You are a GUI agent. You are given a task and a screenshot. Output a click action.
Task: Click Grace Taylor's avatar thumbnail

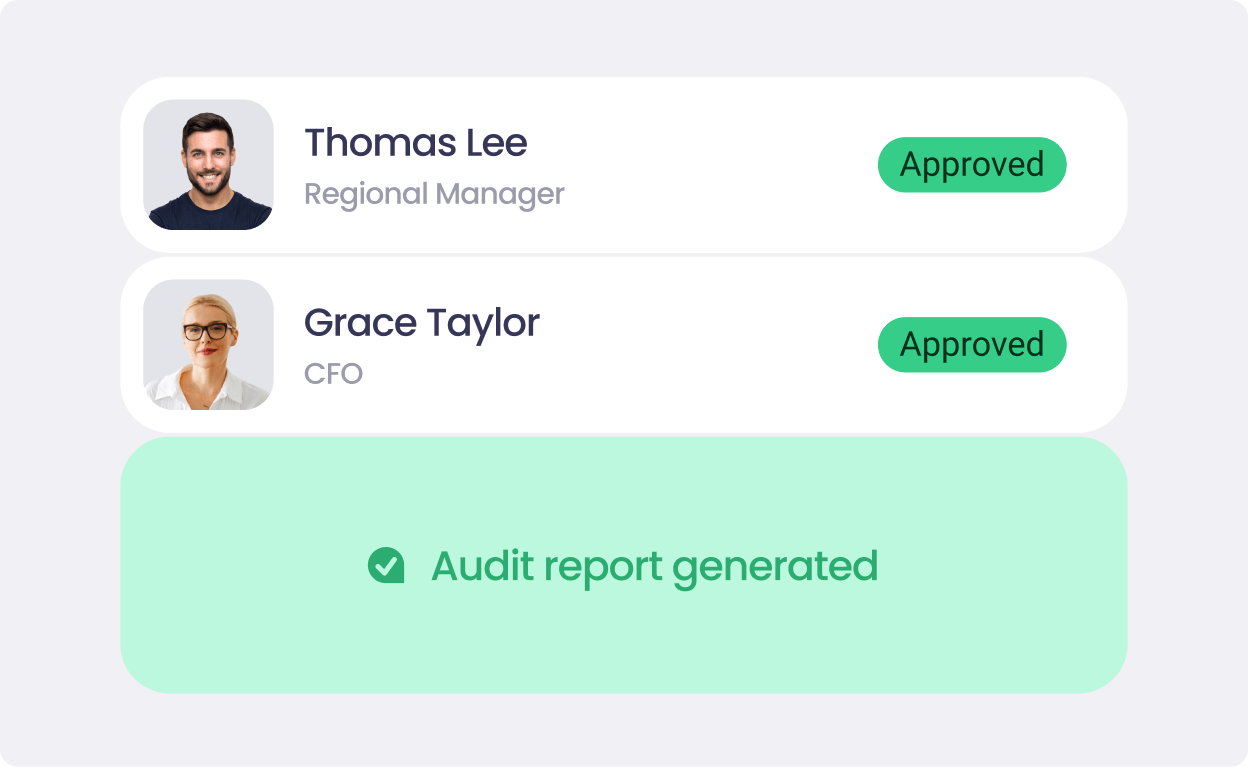[x=208, y=344]
